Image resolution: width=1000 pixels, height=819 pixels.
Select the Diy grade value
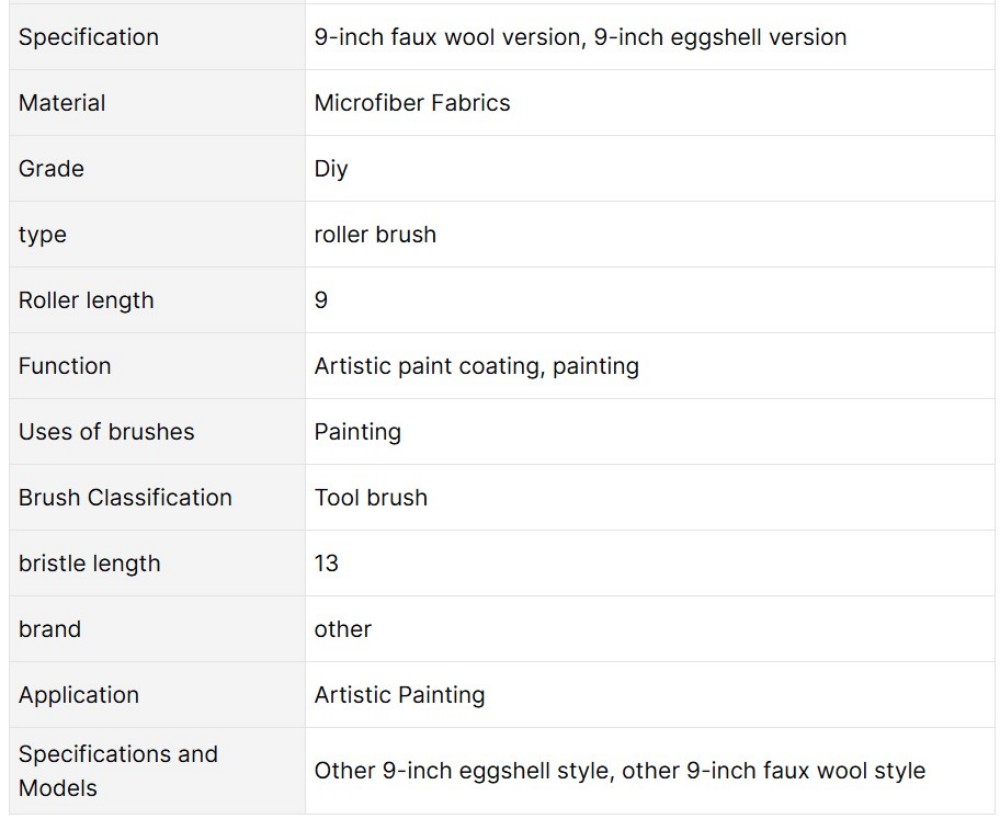331,169
